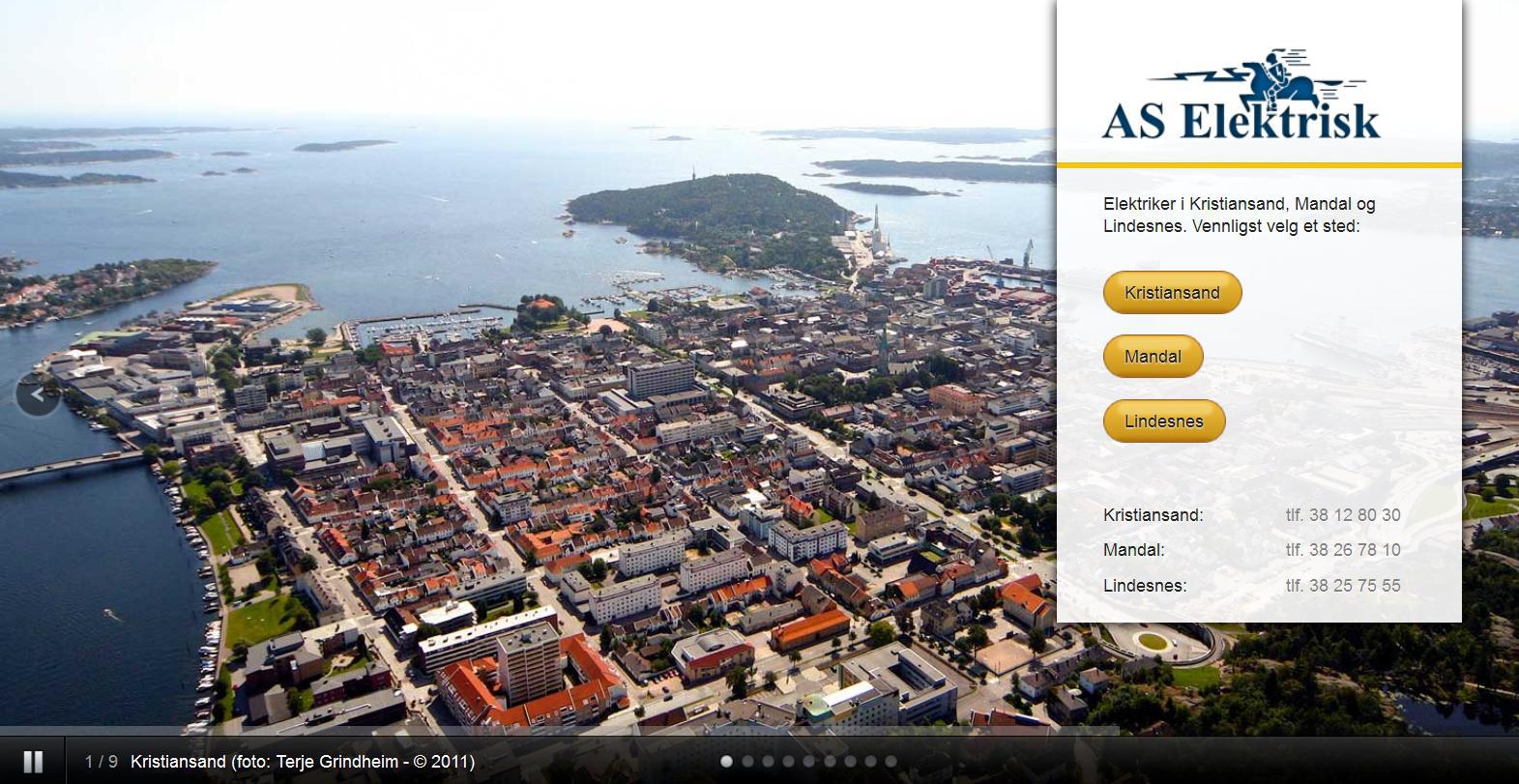
Task: Jump to the sixth slide dot
Action: click(x=830, y=762)
